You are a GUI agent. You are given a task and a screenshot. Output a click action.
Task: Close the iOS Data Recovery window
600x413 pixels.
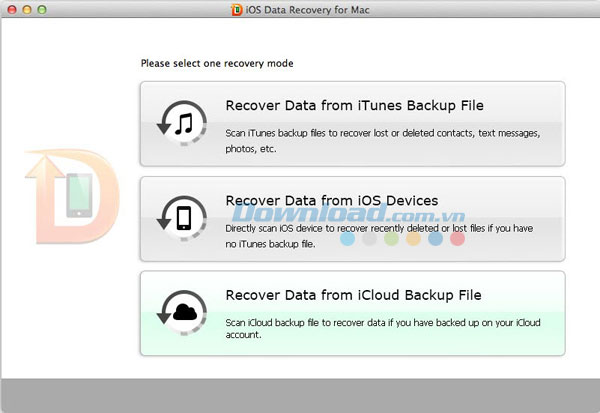tap(10, 9)
